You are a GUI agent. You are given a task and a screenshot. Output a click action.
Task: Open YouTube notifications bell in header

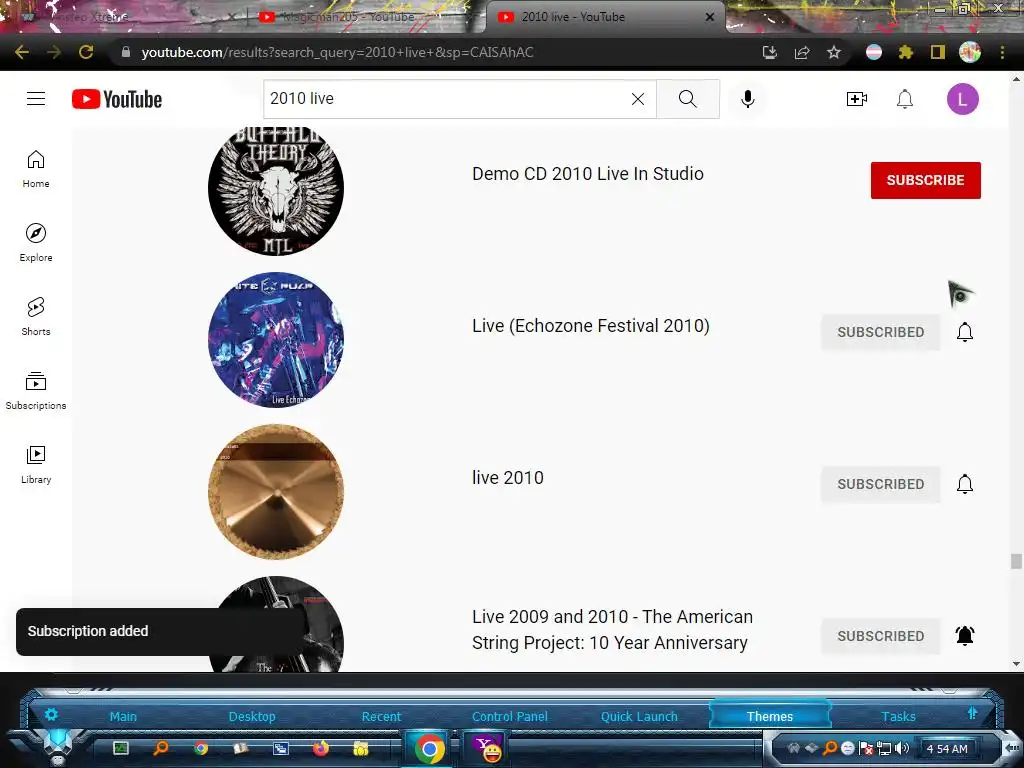pos(904,99)
